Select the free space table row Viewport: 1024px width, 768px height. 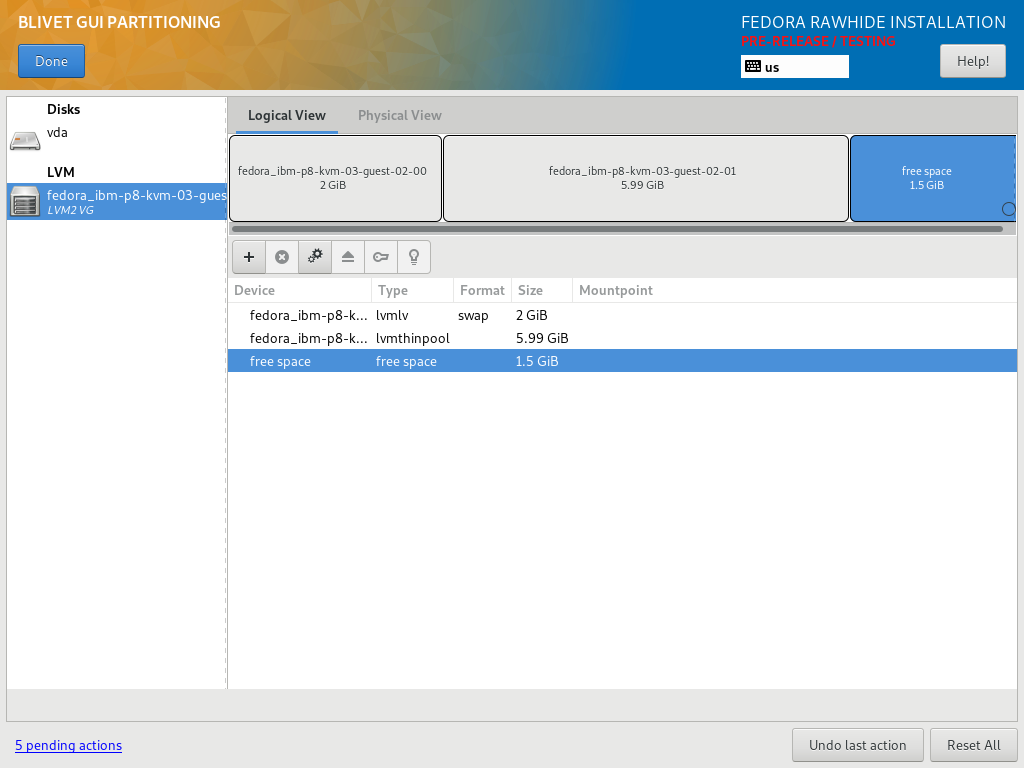pyautogui.click(x=622, y=361)
